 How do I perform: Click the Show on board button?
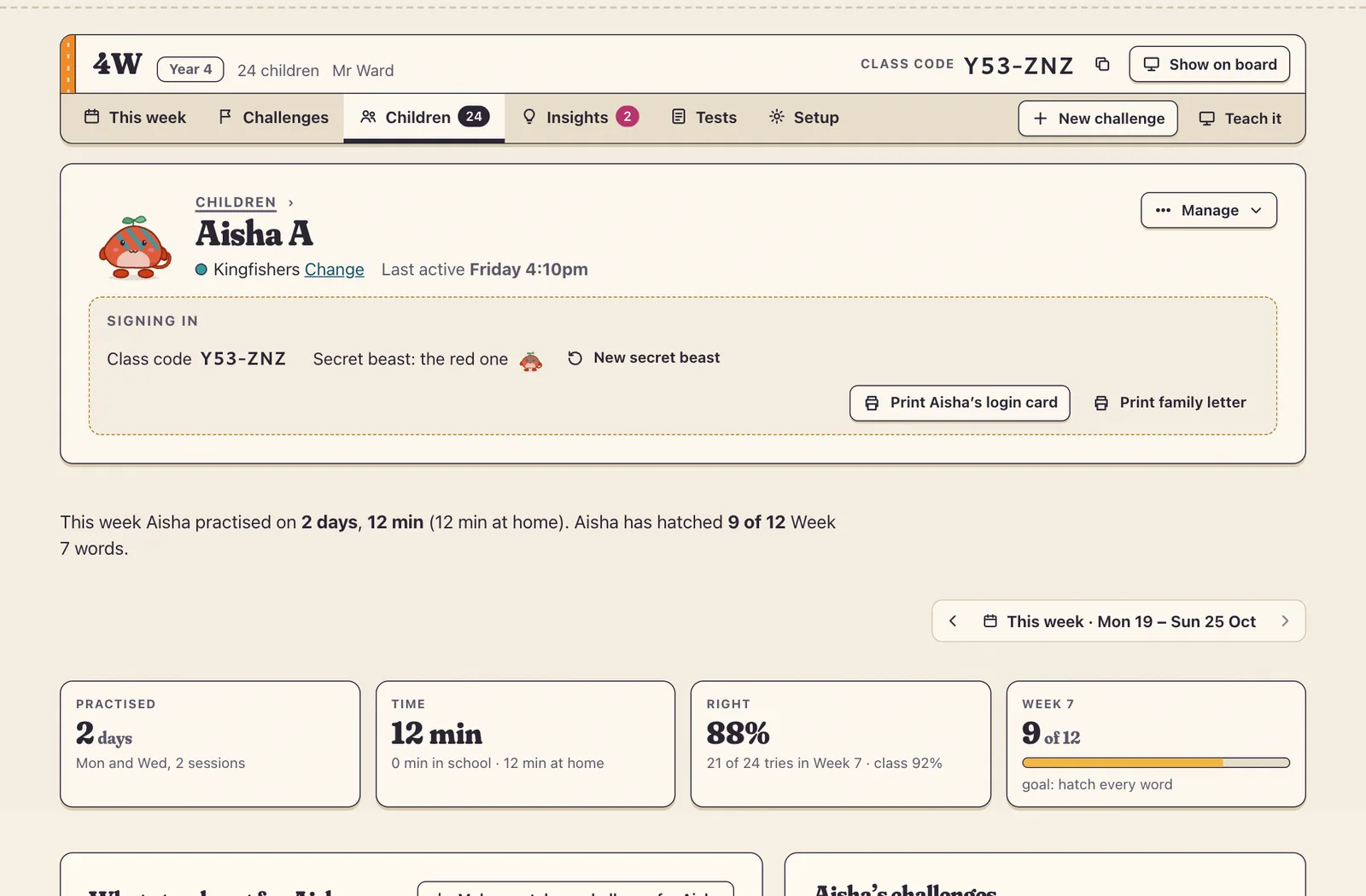click(x=1210, y=65)
